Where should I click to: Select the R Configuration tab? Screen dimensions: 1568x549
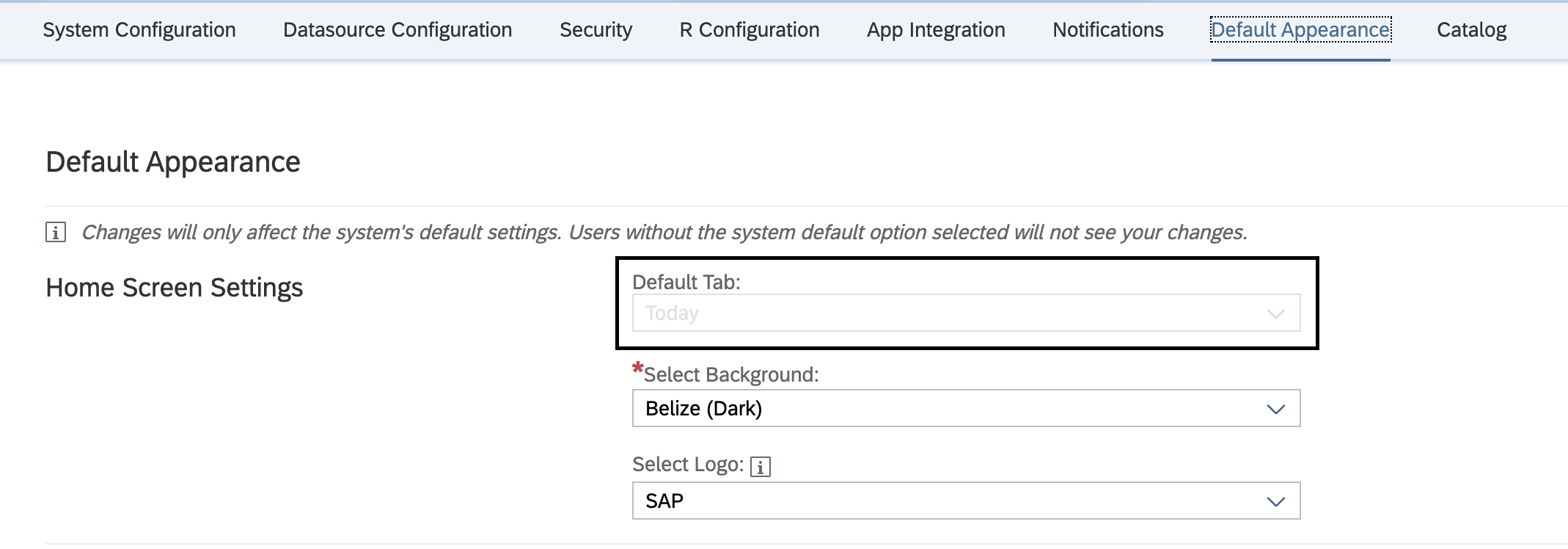click(750, 30)
